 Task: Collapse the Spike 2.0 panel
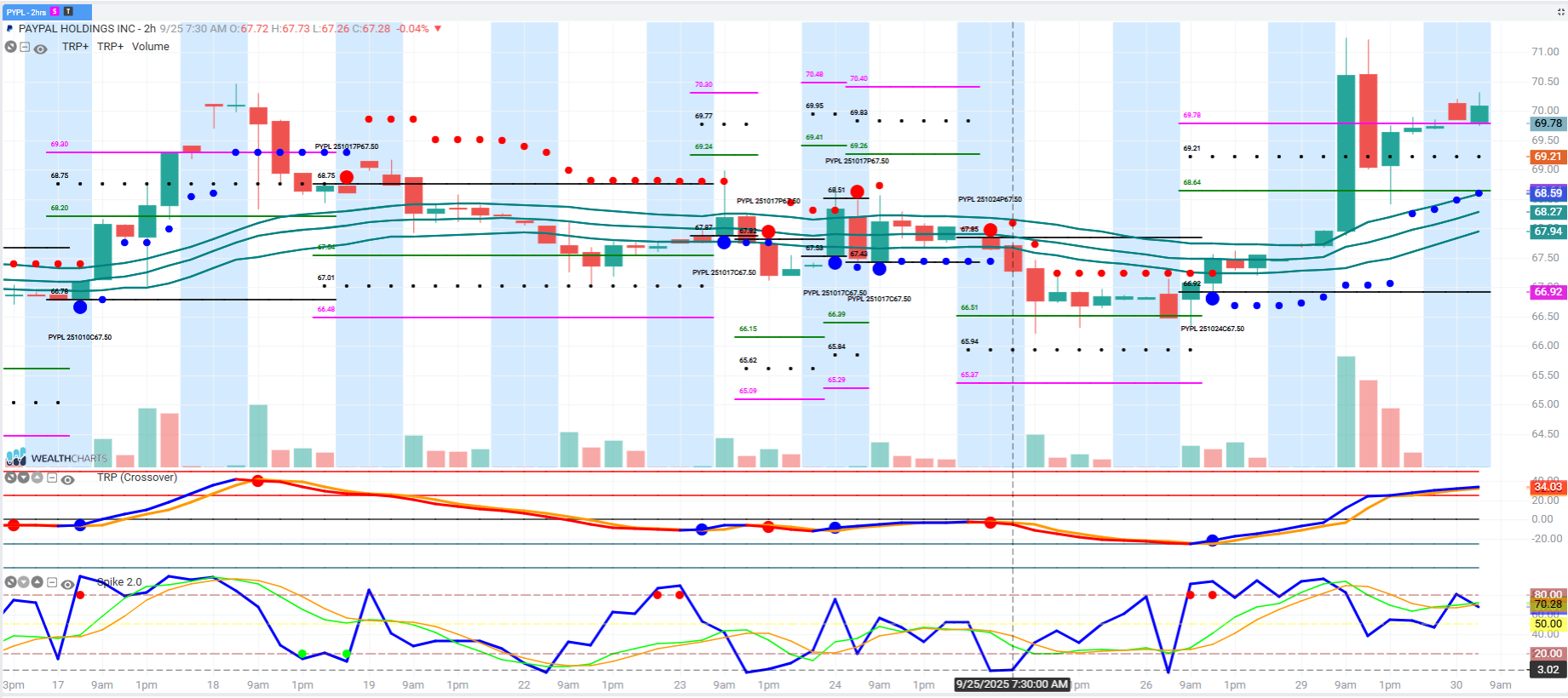[x=52, y=583]
